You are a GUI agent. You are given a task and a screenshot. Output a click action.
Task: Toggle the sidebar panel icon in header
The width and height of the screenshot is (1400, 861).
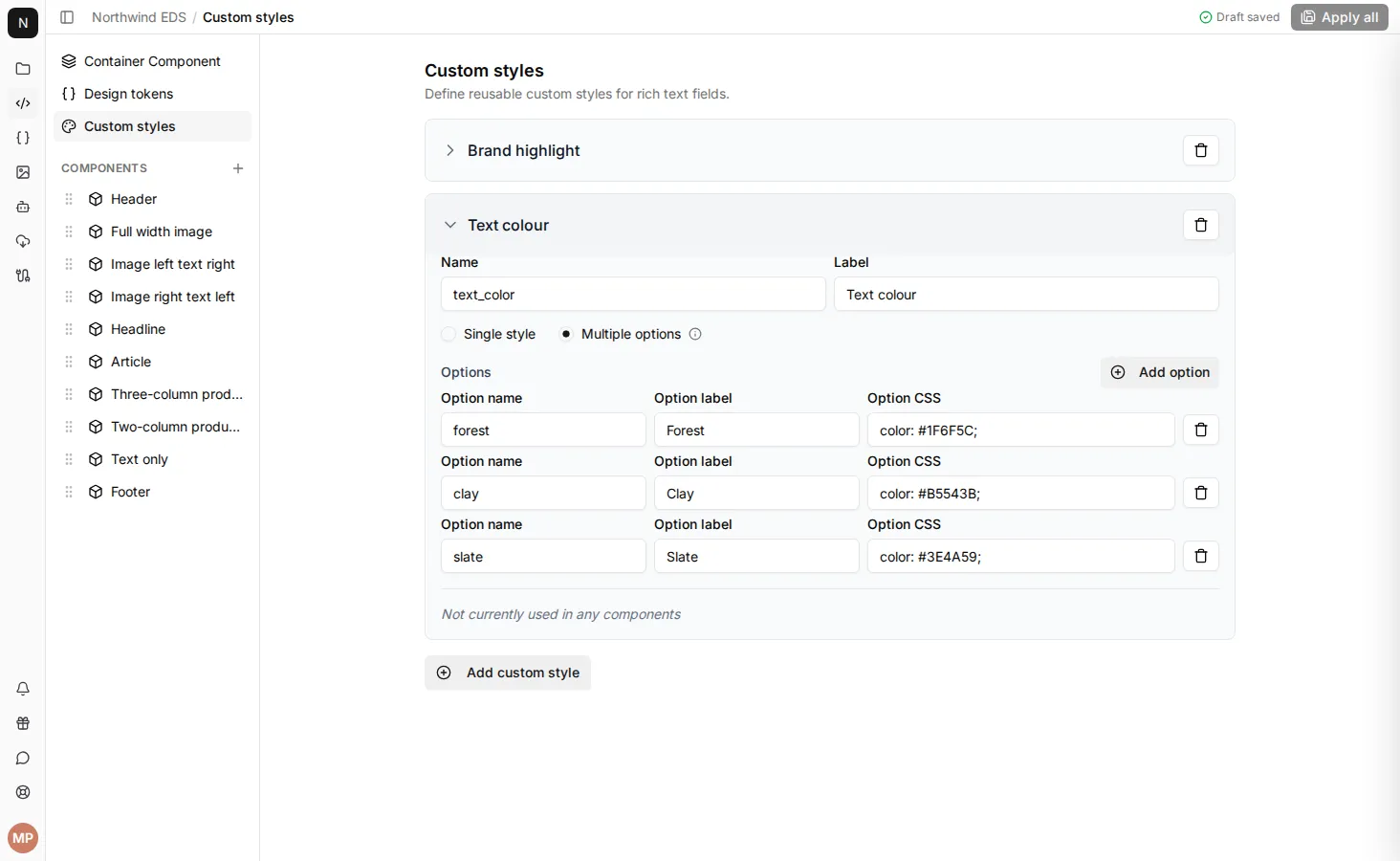[x=67, y=17]
